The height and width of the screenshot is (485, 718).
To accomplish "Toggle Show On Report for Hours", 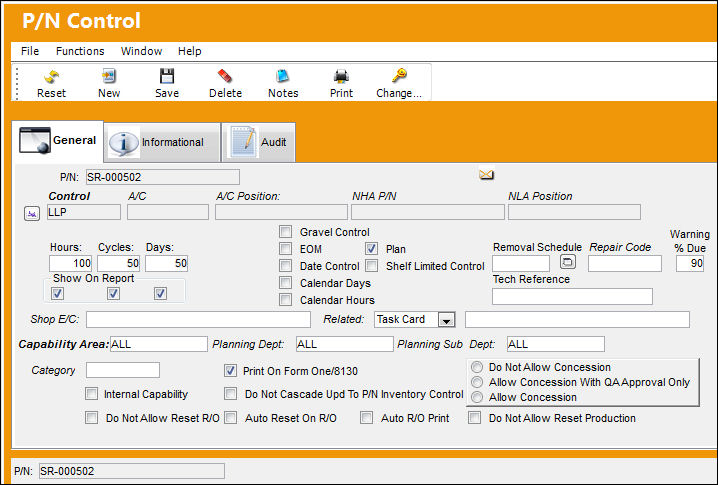I will [x=57, y=293].
